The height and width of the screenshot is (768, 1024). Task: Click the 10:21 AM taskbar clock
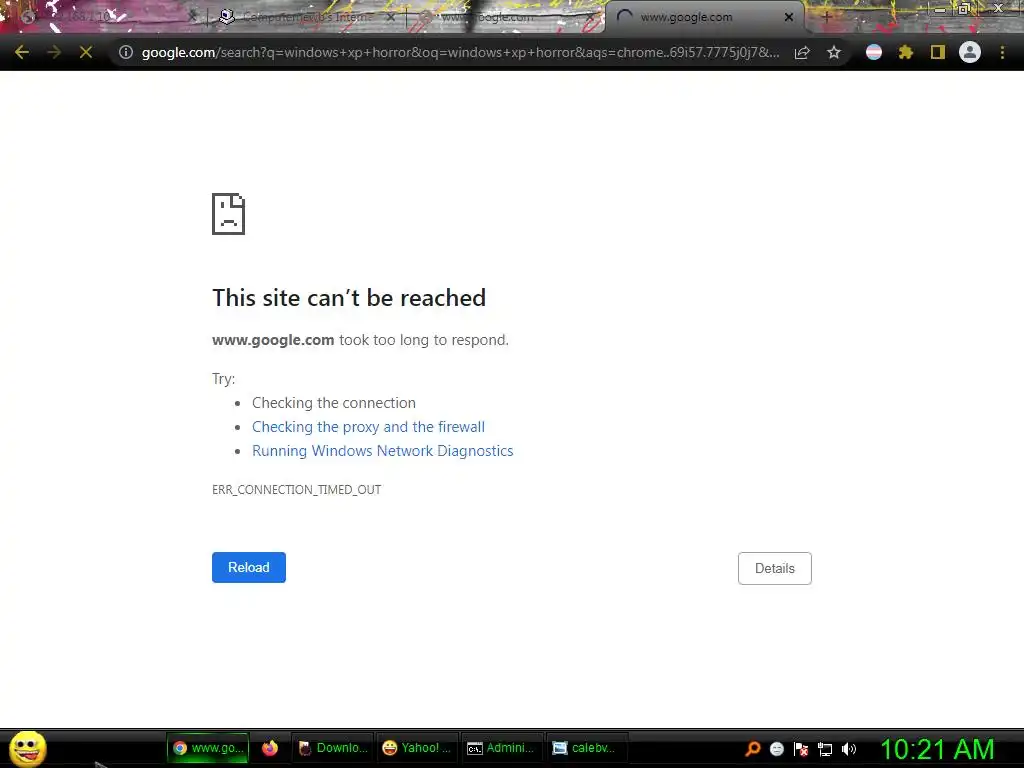pos(937,749)
